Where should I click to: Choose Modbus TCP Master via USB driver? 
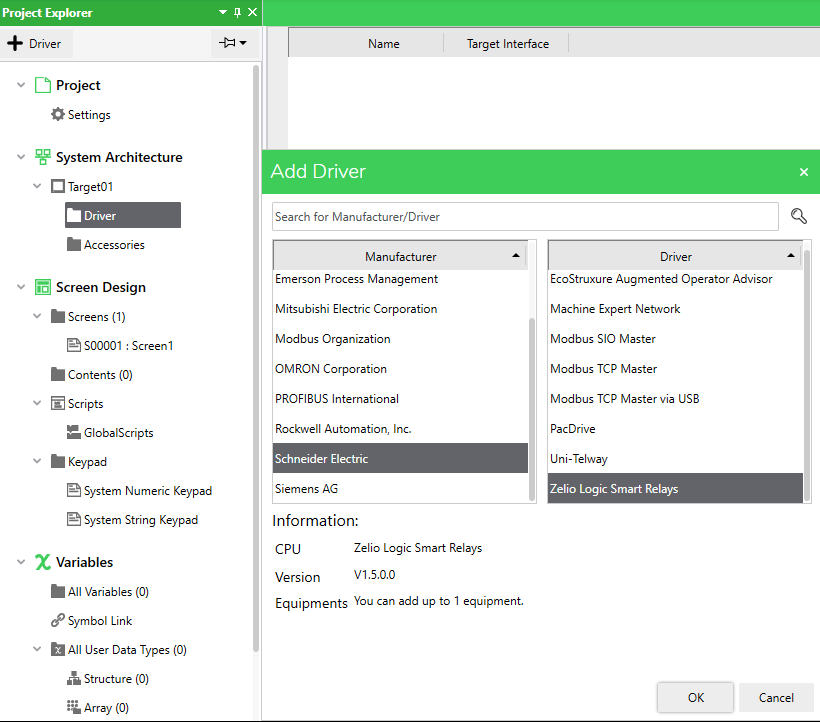[675, 398]
